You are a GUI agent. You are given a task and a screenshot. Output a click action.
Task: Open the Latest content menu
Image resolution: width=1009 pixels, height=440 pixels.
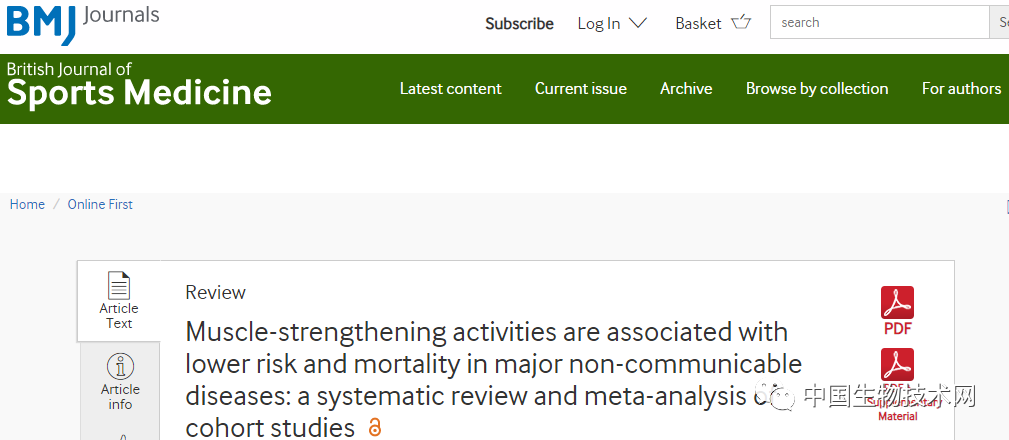click(450, 89)
